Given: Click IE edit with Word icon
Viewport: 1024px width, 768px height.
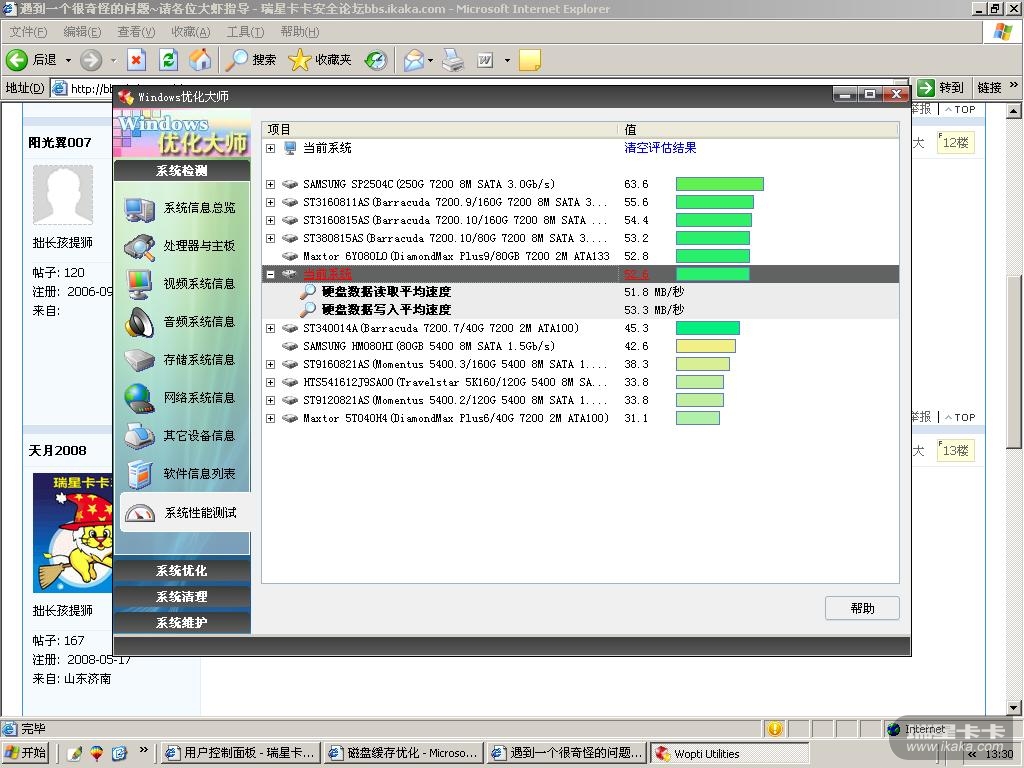Looking at the screenshot, I should [x=485, y=60].
